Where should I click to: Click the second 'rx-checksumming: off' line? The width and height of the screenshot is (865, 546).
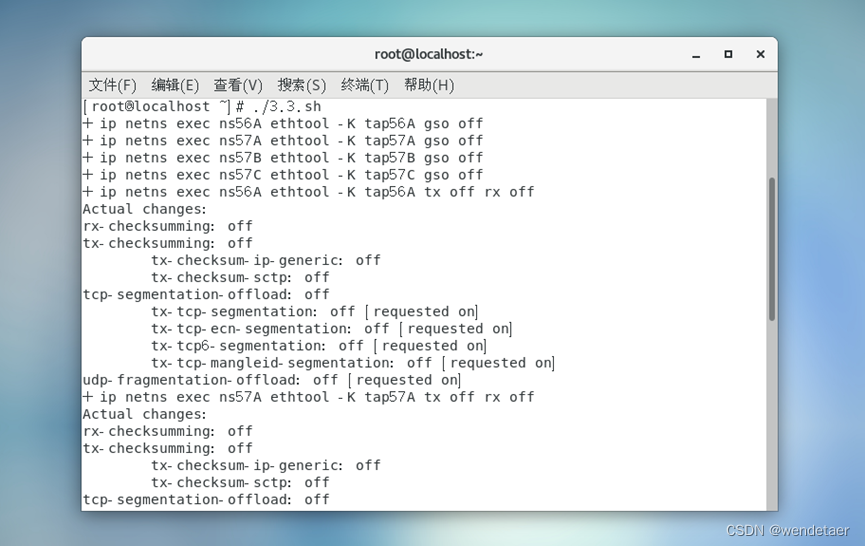tap(168, 431)
